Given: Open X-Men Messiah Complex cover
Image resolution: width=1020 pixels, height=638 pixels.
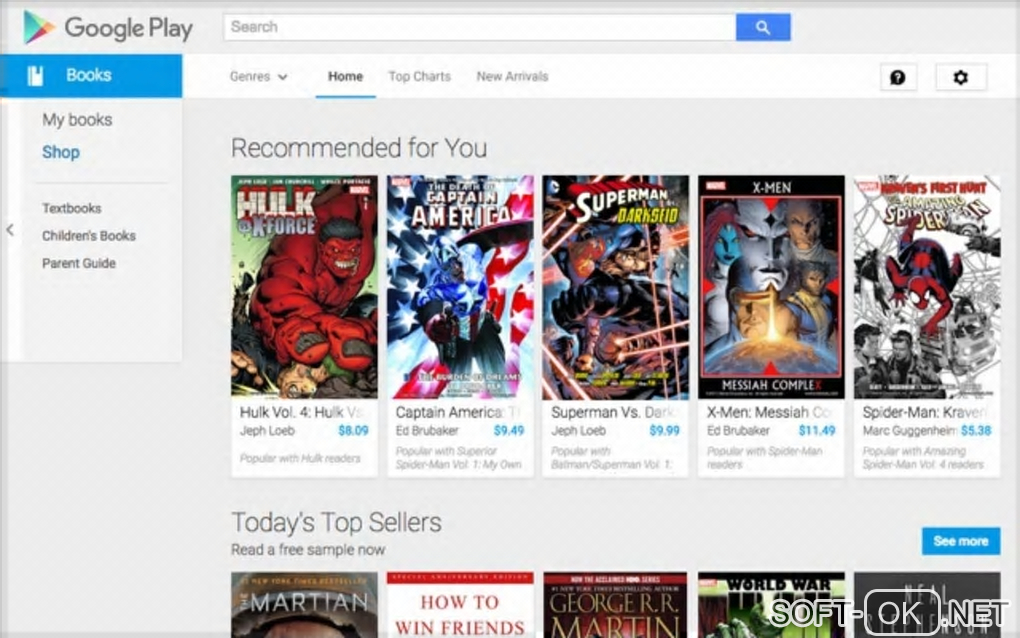Looking at the screenshot, I should coord(772,287).
